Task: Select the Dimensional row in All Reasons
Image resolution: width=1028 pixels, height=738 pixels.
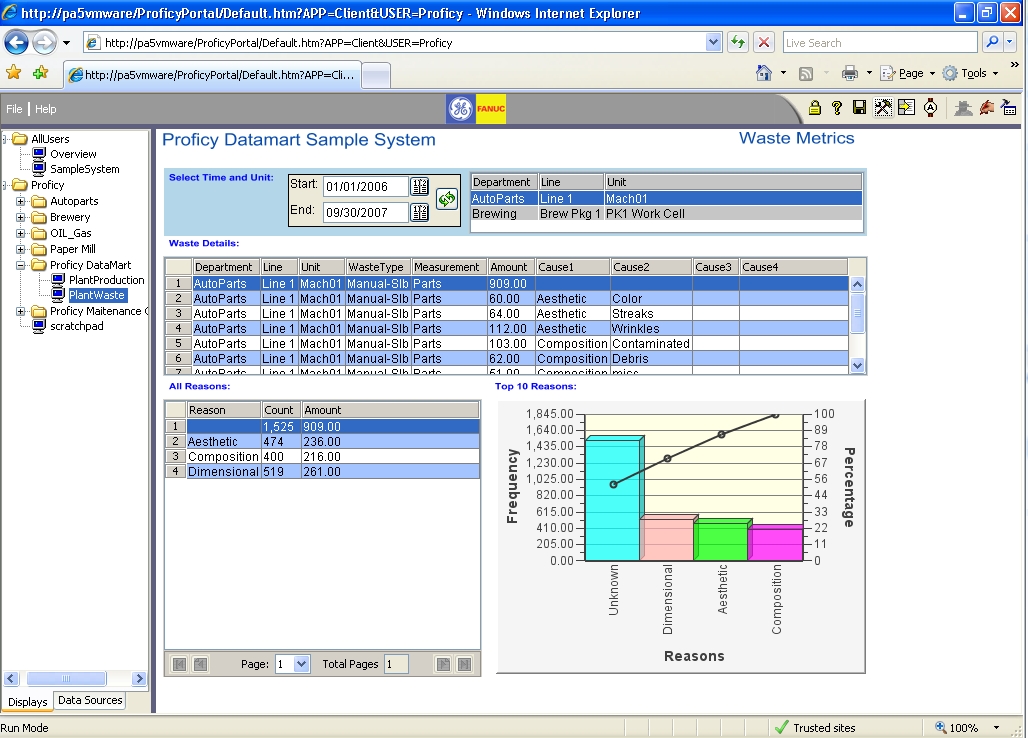Action: 322,471
